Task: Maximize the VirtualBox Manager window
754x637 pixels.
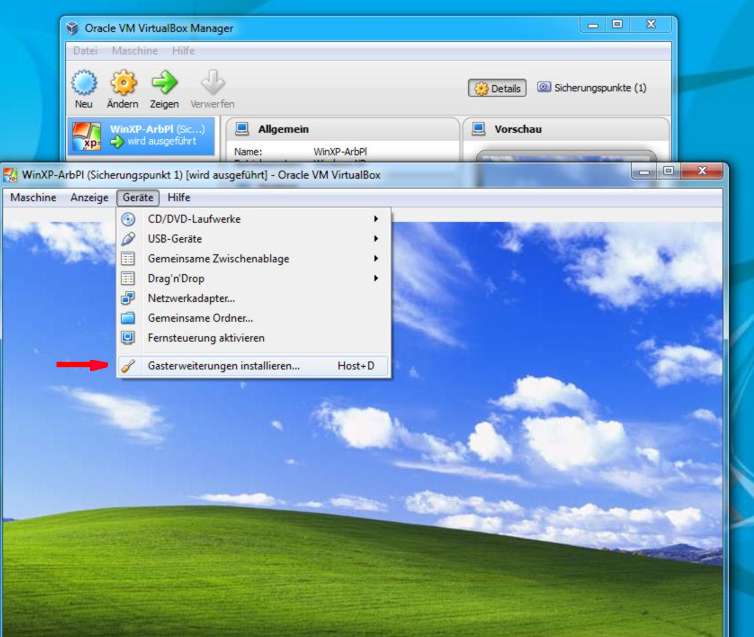Action: (x=618, y=25)
